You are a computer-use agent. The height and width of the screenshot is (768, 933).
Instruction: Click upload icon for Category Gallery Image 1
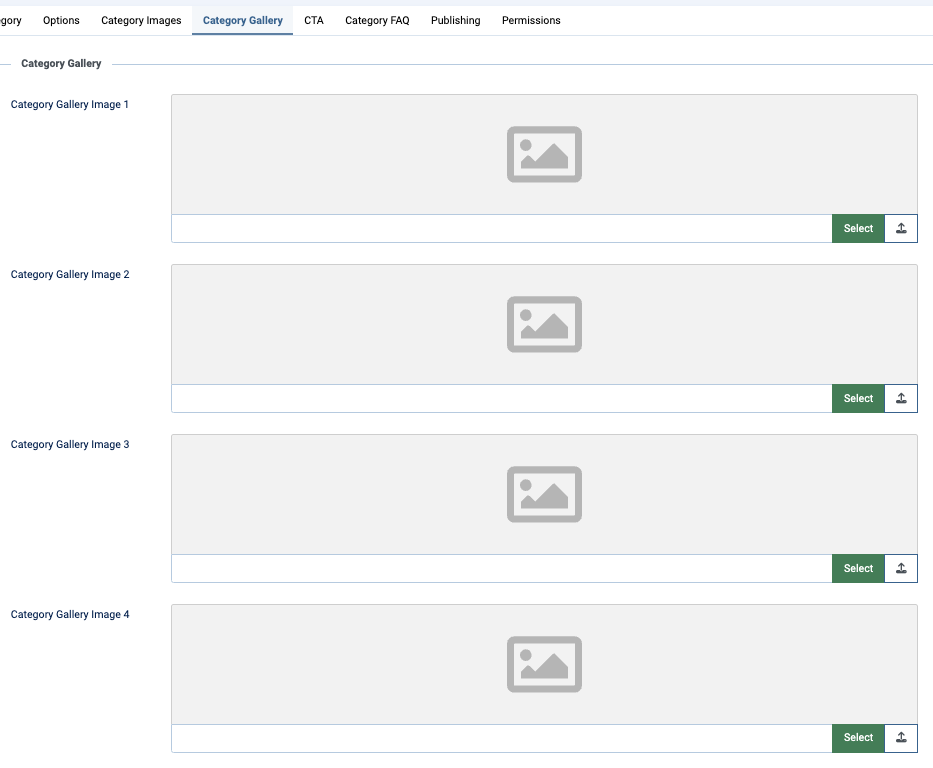click(901, 228)
